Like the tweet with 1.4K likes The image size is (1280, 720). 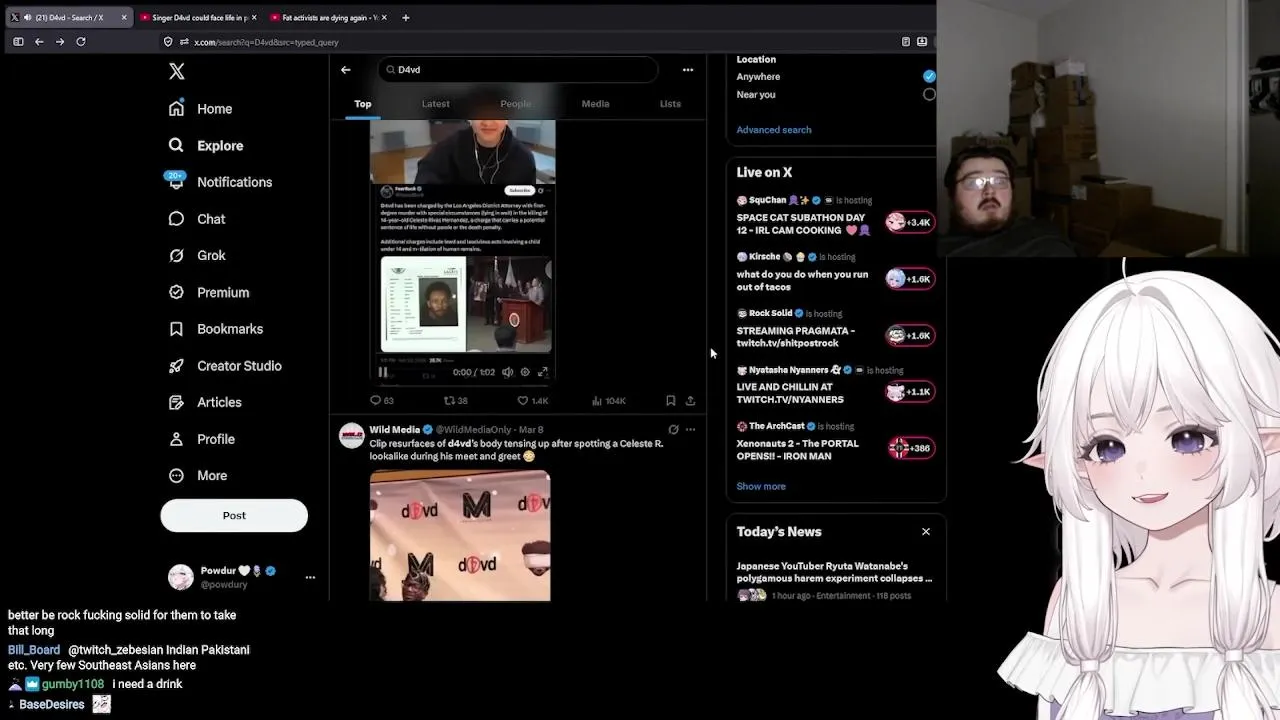click(533, 401)
